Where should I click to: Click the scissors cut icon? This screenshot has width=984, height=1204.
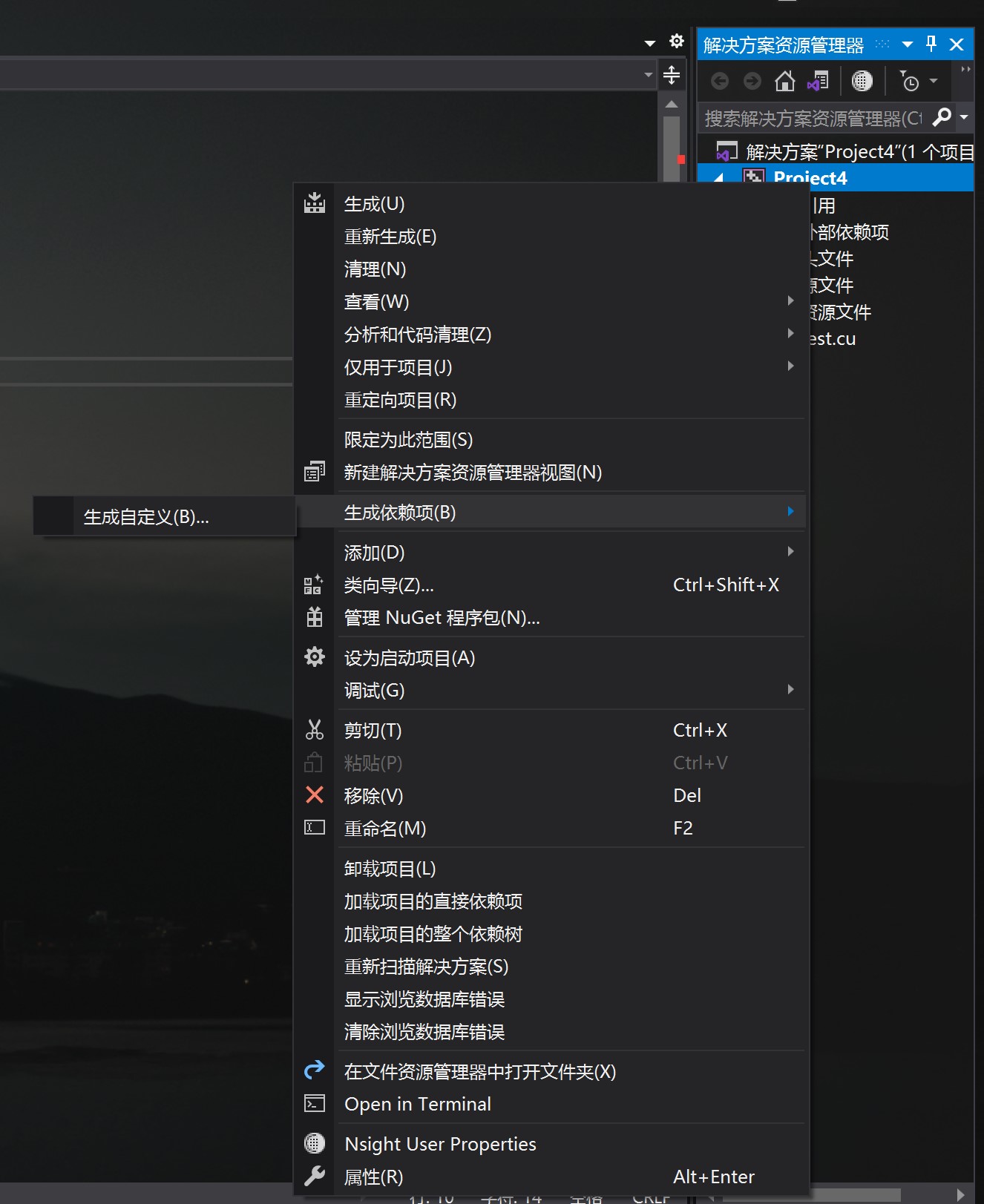(315, 730)
